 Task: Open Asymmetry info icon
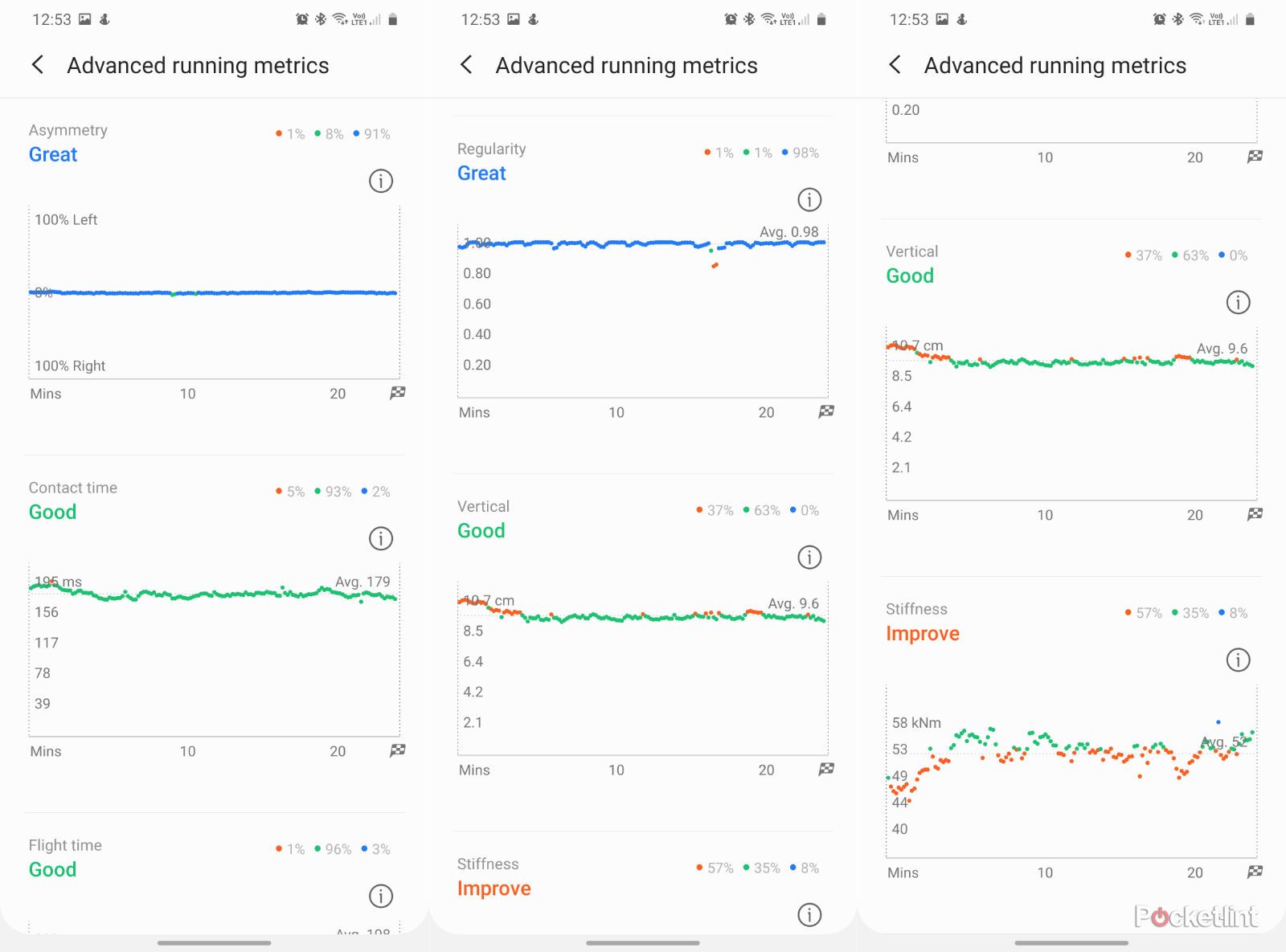tap(381, 181)
